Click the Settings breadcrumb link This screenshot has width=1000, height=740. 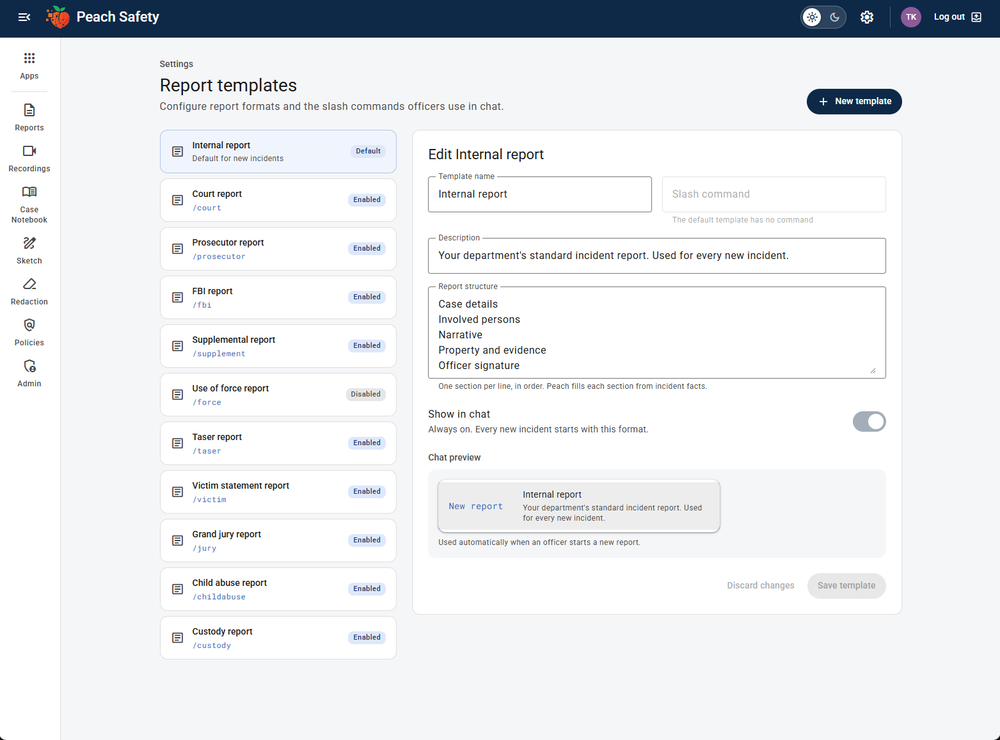(x=176, y=64)
